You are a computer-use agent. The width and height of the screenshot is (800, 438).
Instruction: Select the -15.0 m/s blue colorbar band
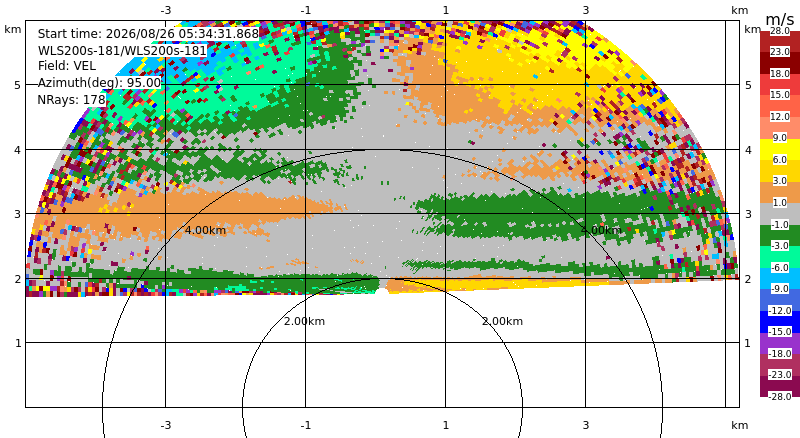pos(780,322)
